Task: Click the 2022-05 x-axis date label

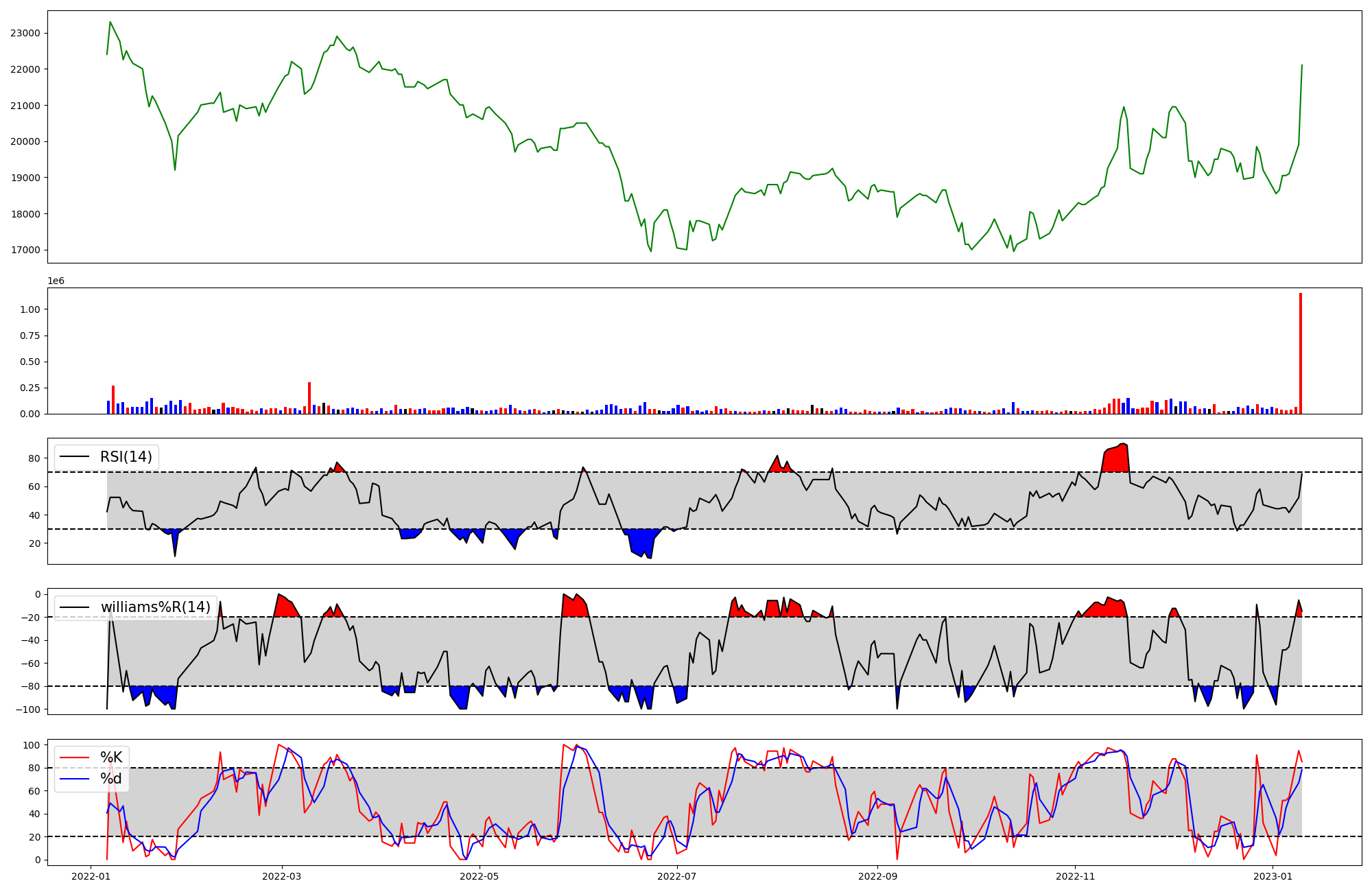Action: click(x=479, y=876)
